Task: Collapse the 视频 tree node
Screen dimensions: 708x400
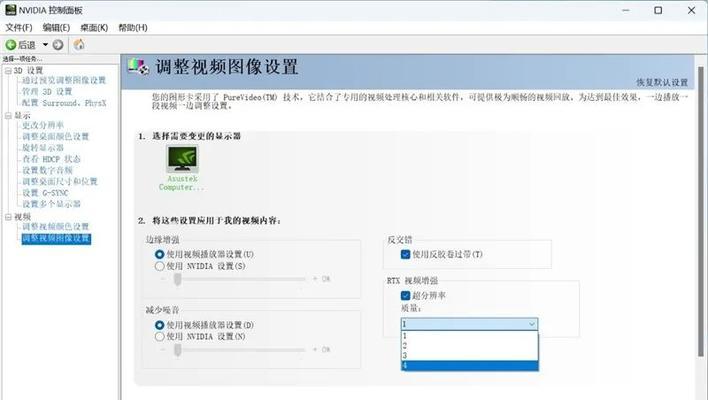Action: (8, 217)
